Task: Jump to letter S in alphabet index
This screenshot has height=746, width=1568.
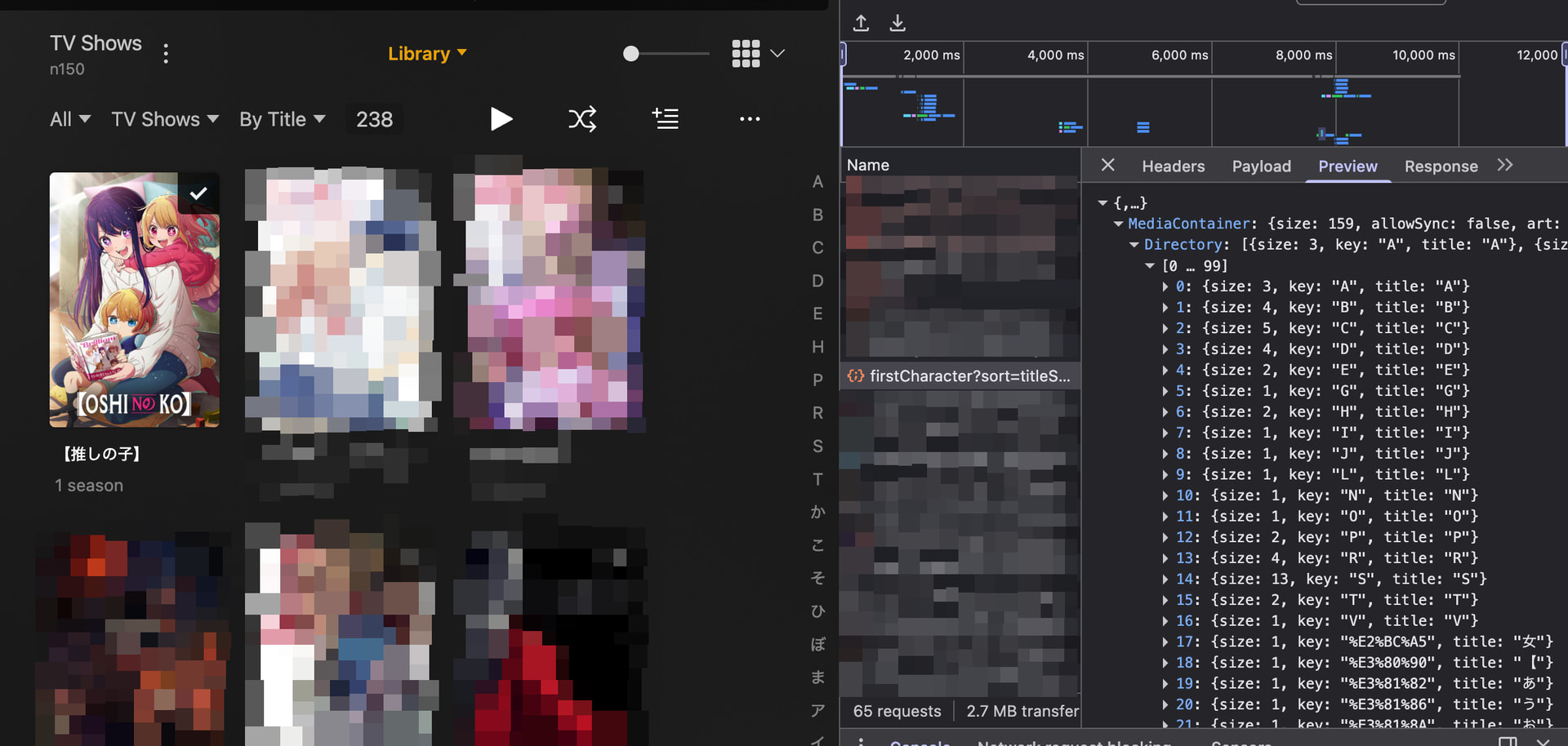Action: (817, 446)
